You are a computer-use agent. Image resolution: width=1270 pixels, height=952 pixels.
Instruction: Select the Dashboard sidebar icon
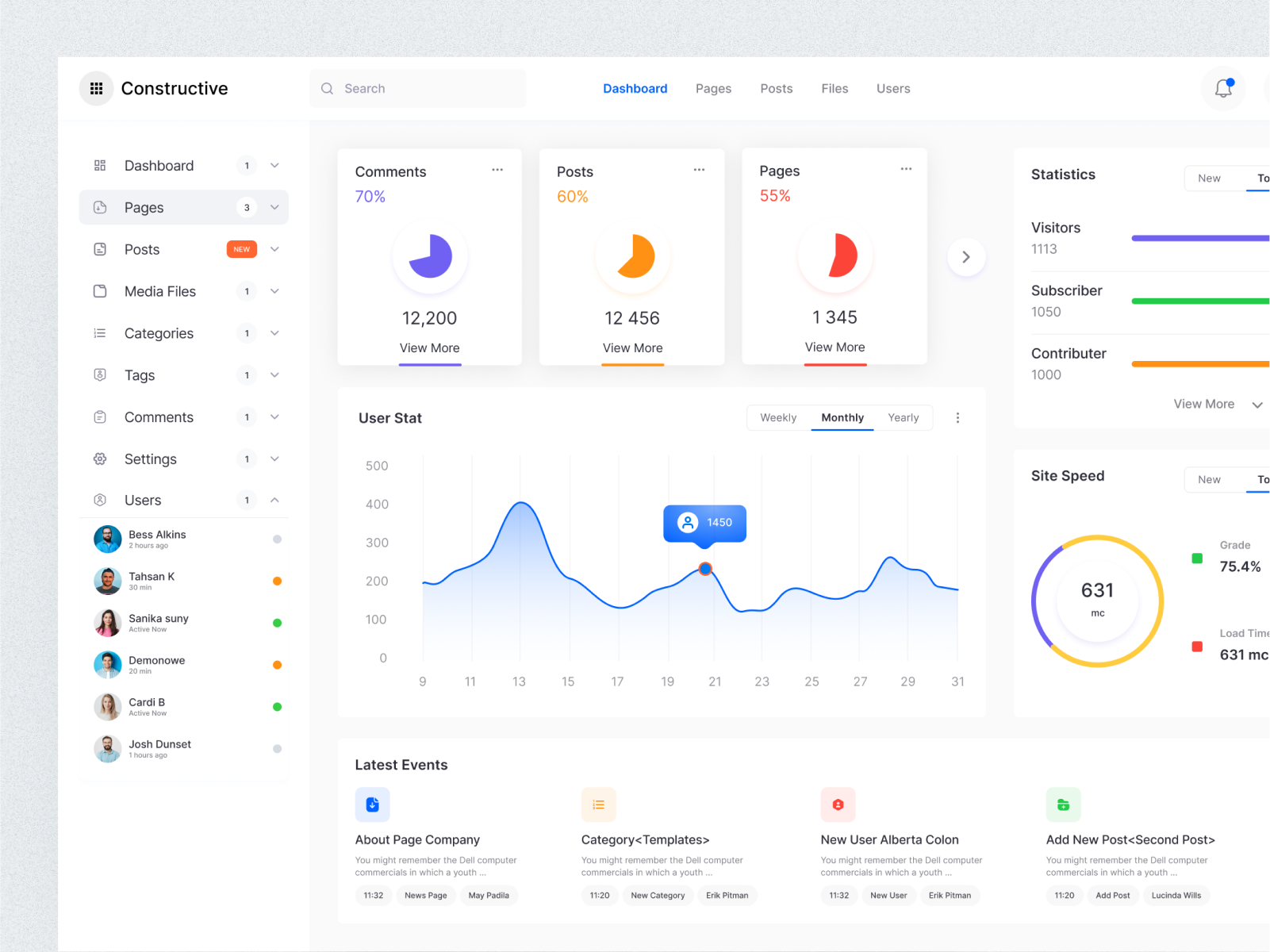point(99,165)
